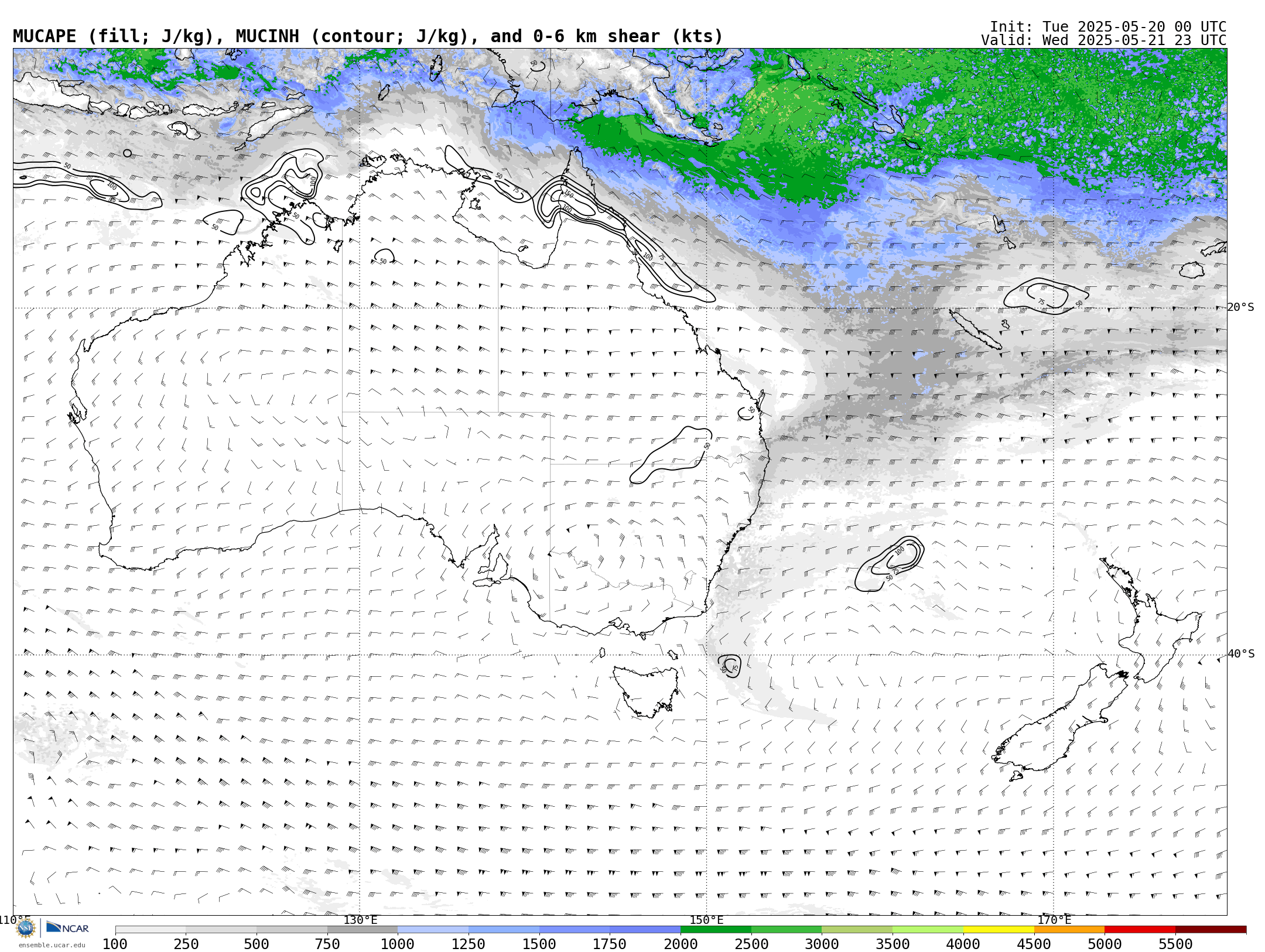Click the '3500' colorbar label
Screen dimensions: 1265x952
tap(893, 944)
